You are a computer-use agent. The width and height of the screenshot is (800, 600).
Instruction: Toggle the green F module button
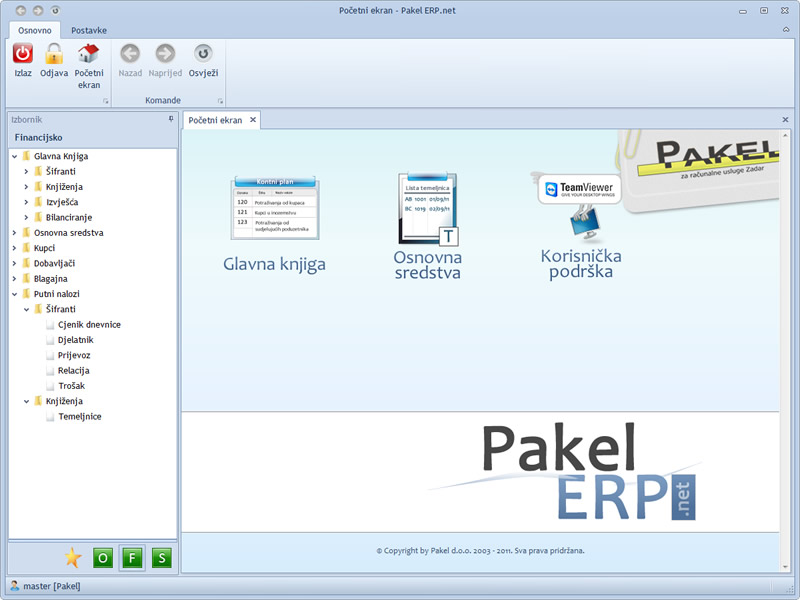point(132,558)
